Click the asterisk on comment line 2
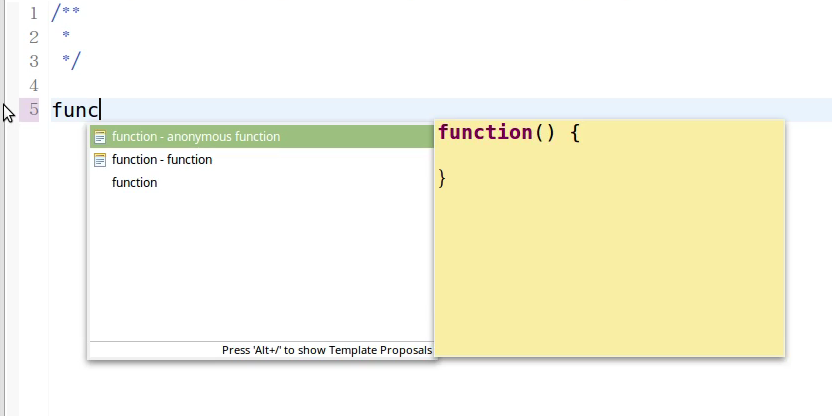The height and width of the screenshot is (416, 832). coord(66,38)
